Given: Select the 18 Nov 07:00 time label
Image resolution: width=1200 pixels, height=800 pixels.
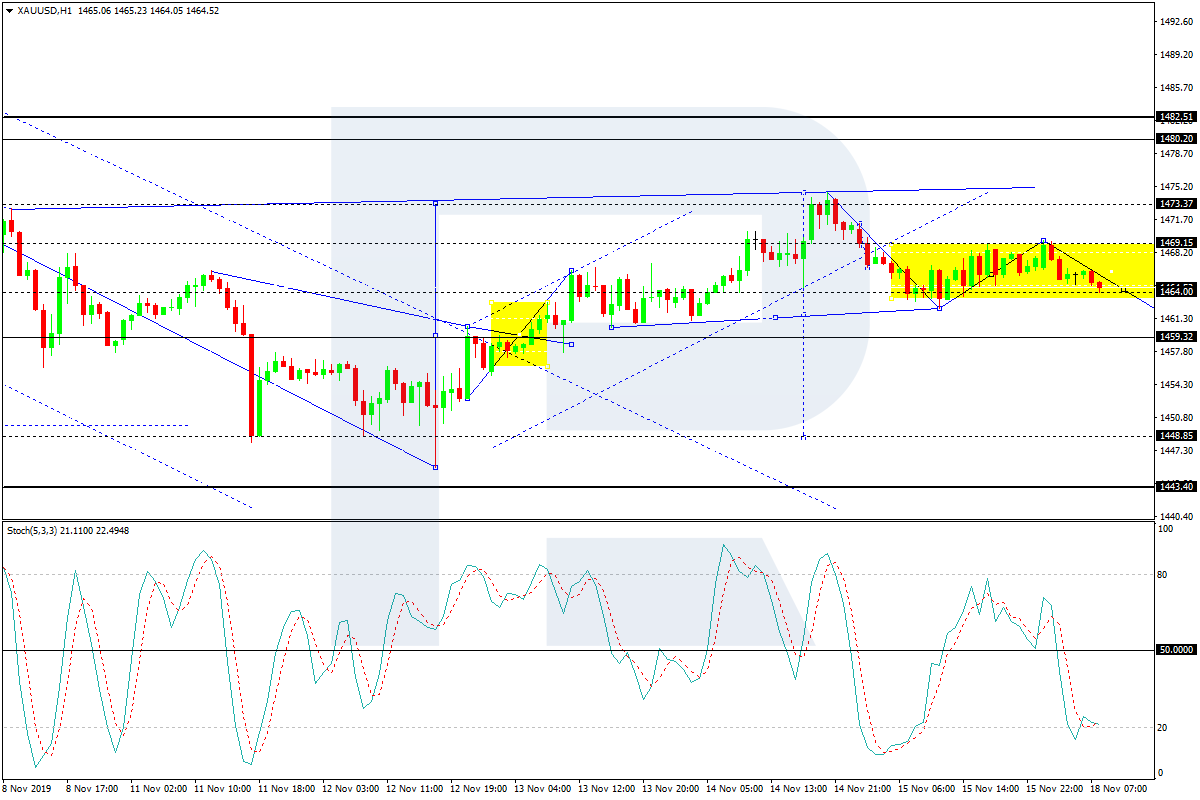Looking at the screenshot, I should point(1118,788).
